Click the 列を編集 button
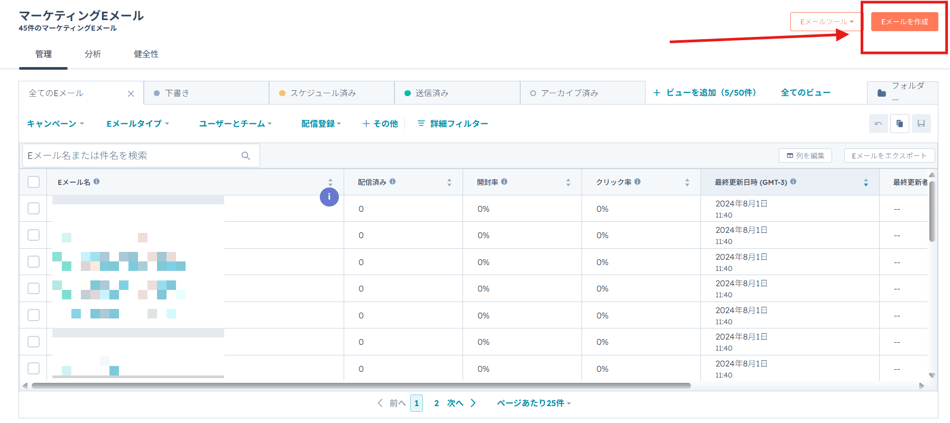 [805, 156]
